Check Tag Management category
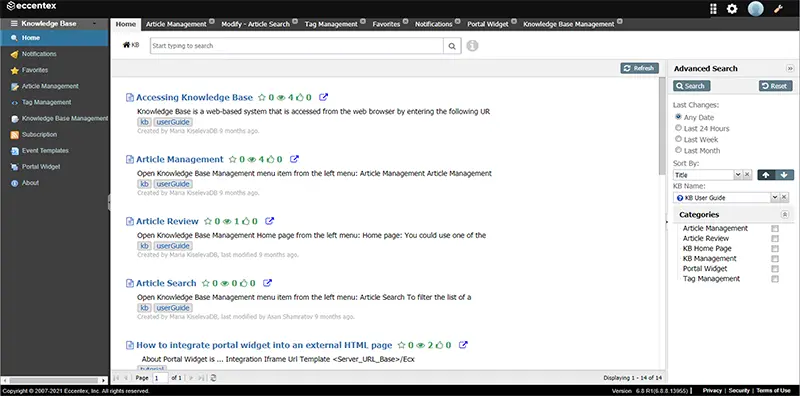The image size is (800, 396). 775,279
